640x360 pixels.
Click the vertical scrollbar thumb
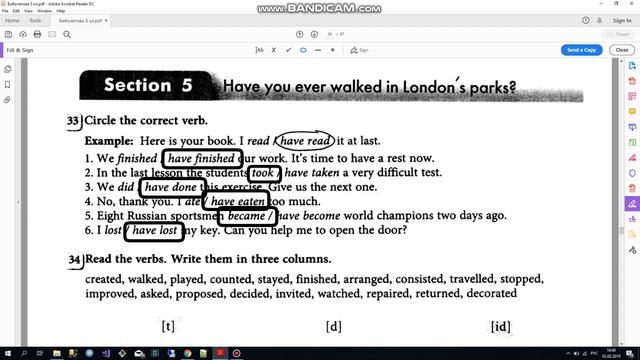pyautogui.click(x=621, y=231)
